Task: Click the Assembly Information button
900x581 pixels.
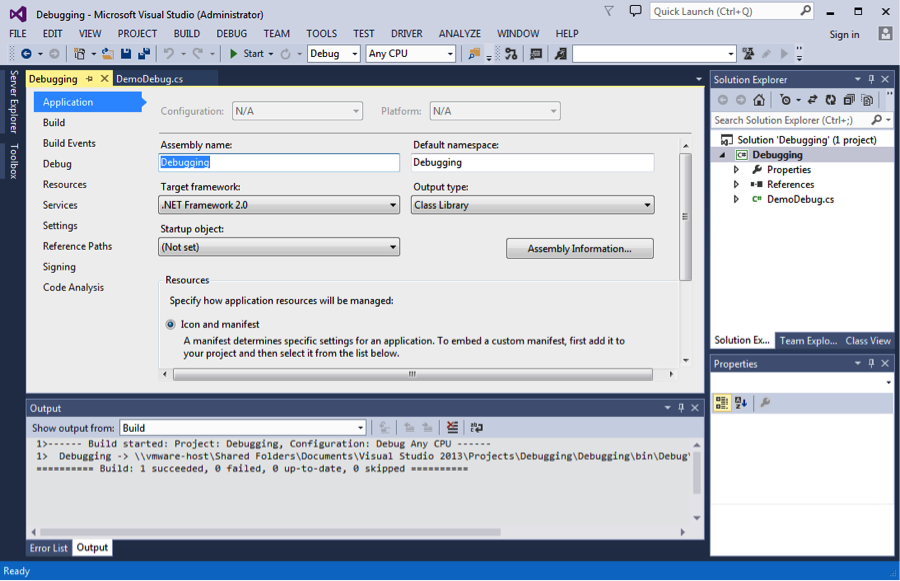Action: tap(580, 249)
